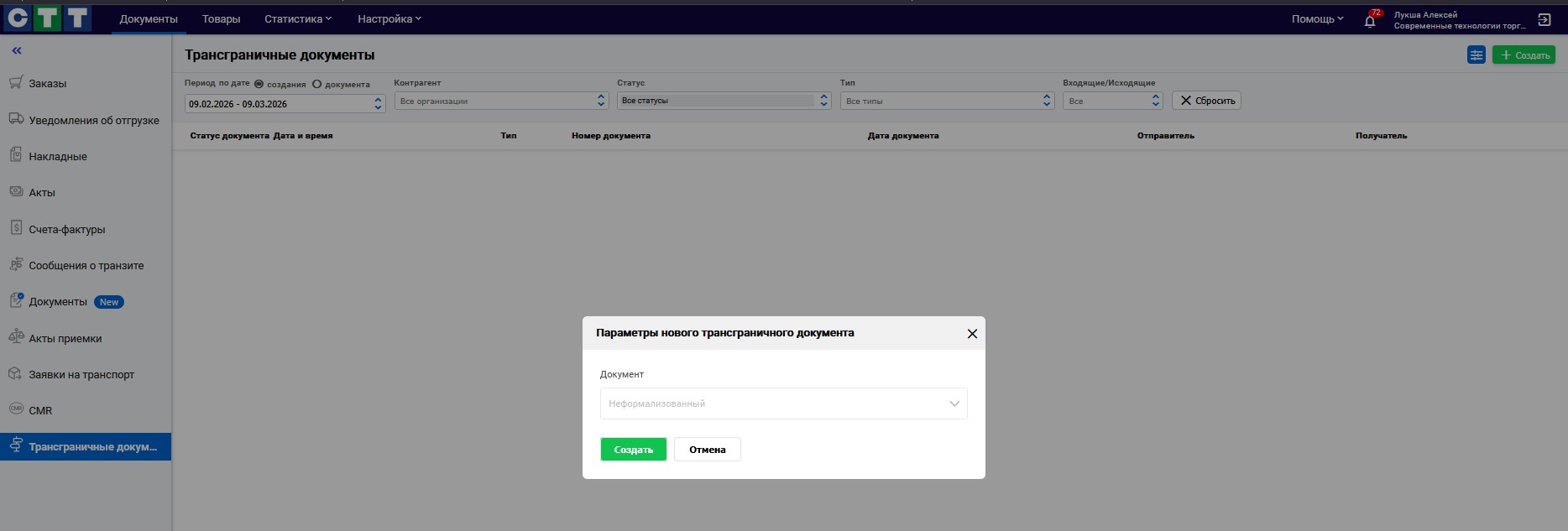
Task: Open the blue filter settings icon
Action: [x=1476, y=55]
